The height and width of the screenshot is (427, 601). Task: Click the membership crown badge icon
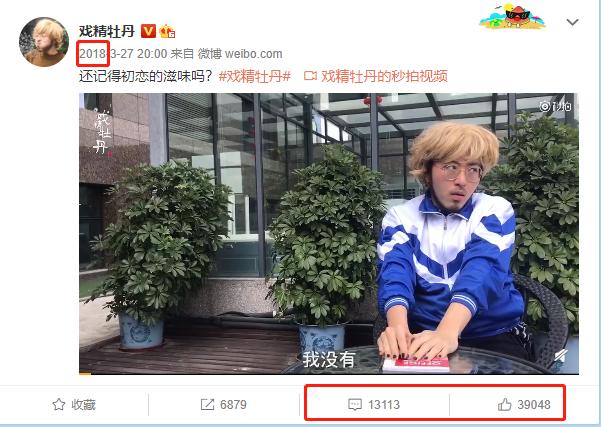[x=167, y=31]
